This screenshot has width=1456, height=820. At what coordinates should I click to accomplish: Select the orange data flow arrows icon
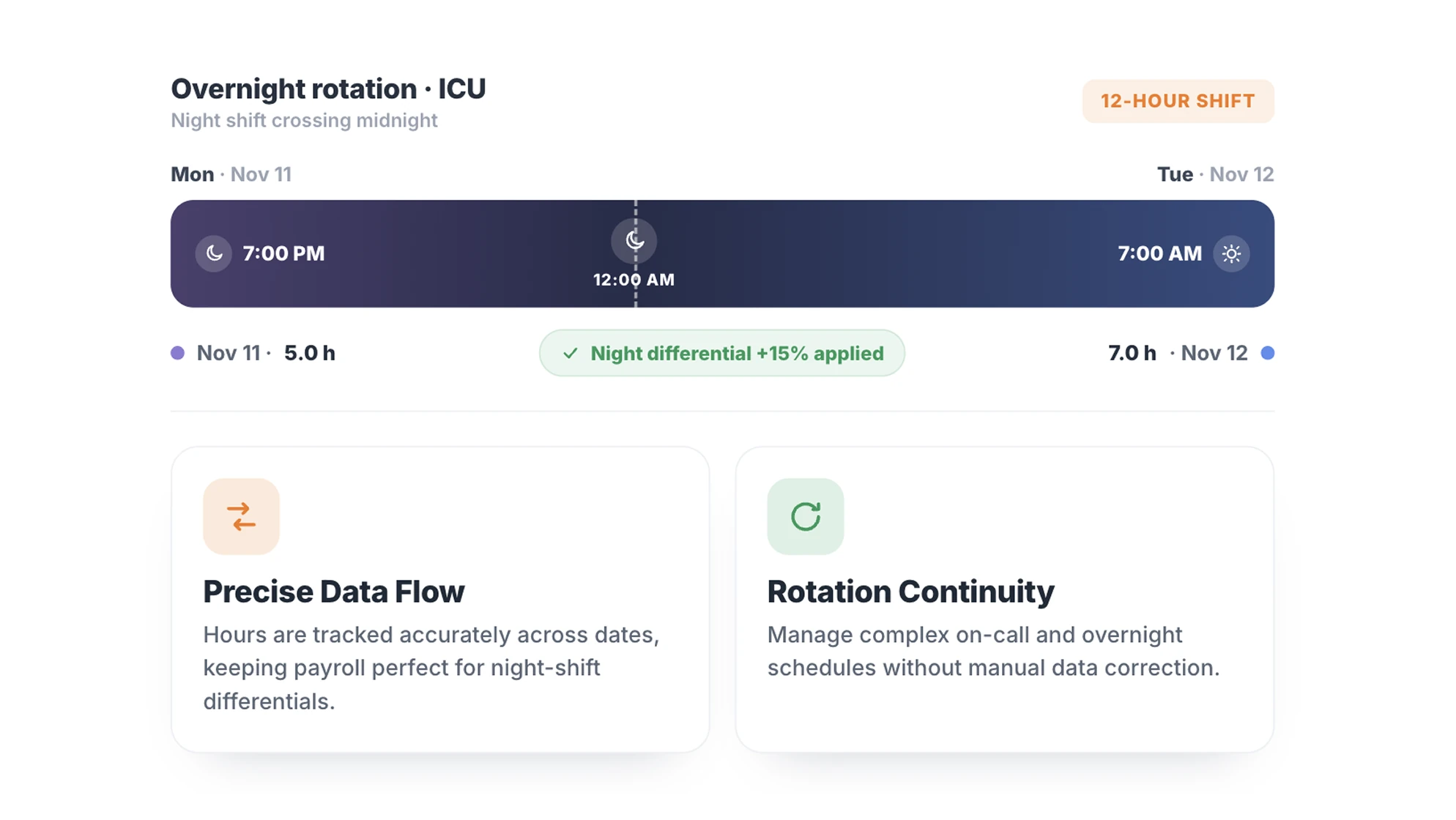click(x=241, y=517)
